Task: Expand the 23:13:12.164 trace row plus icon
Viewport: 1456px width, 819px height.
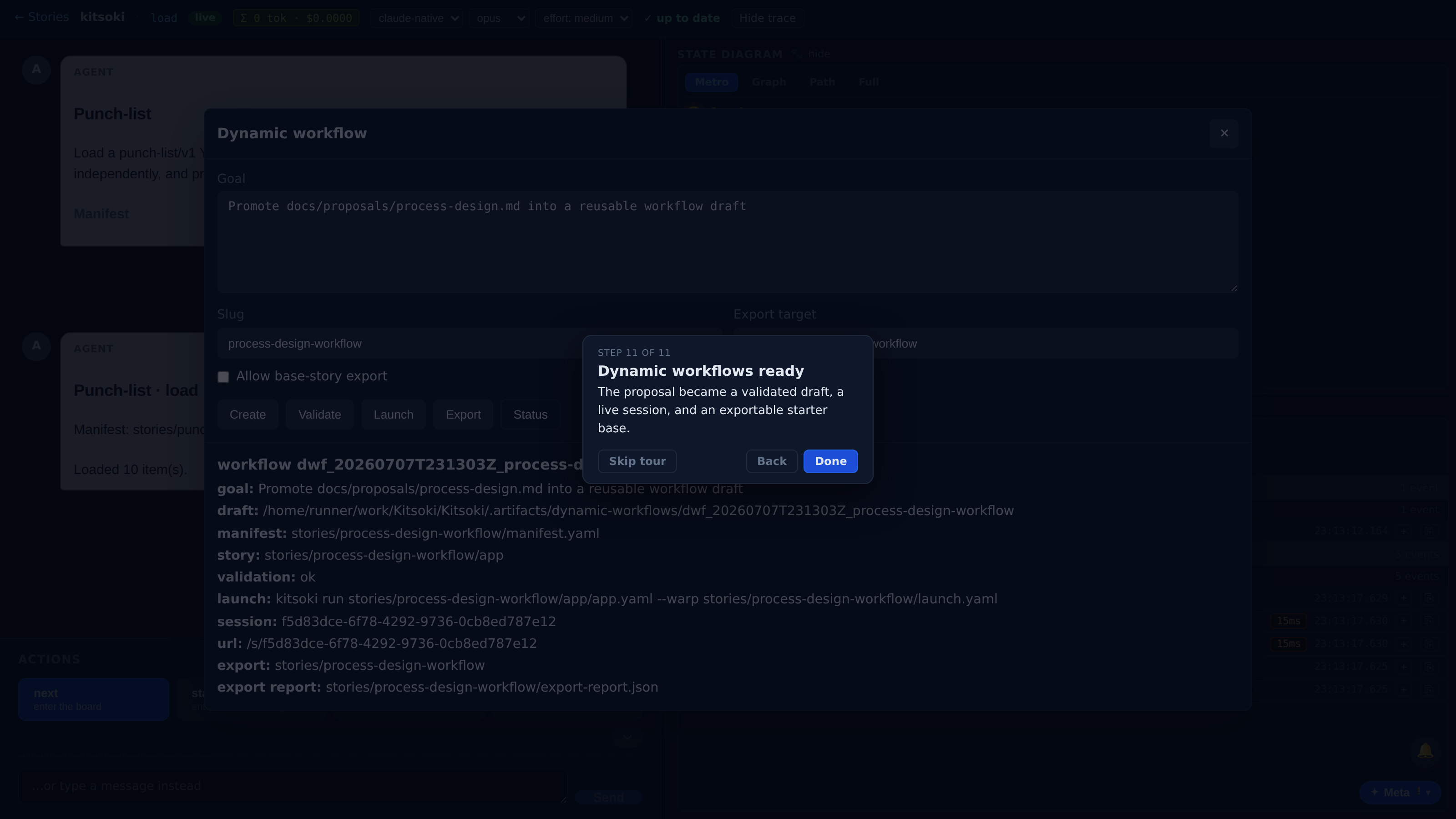Action: click(x=1403, y=531)
